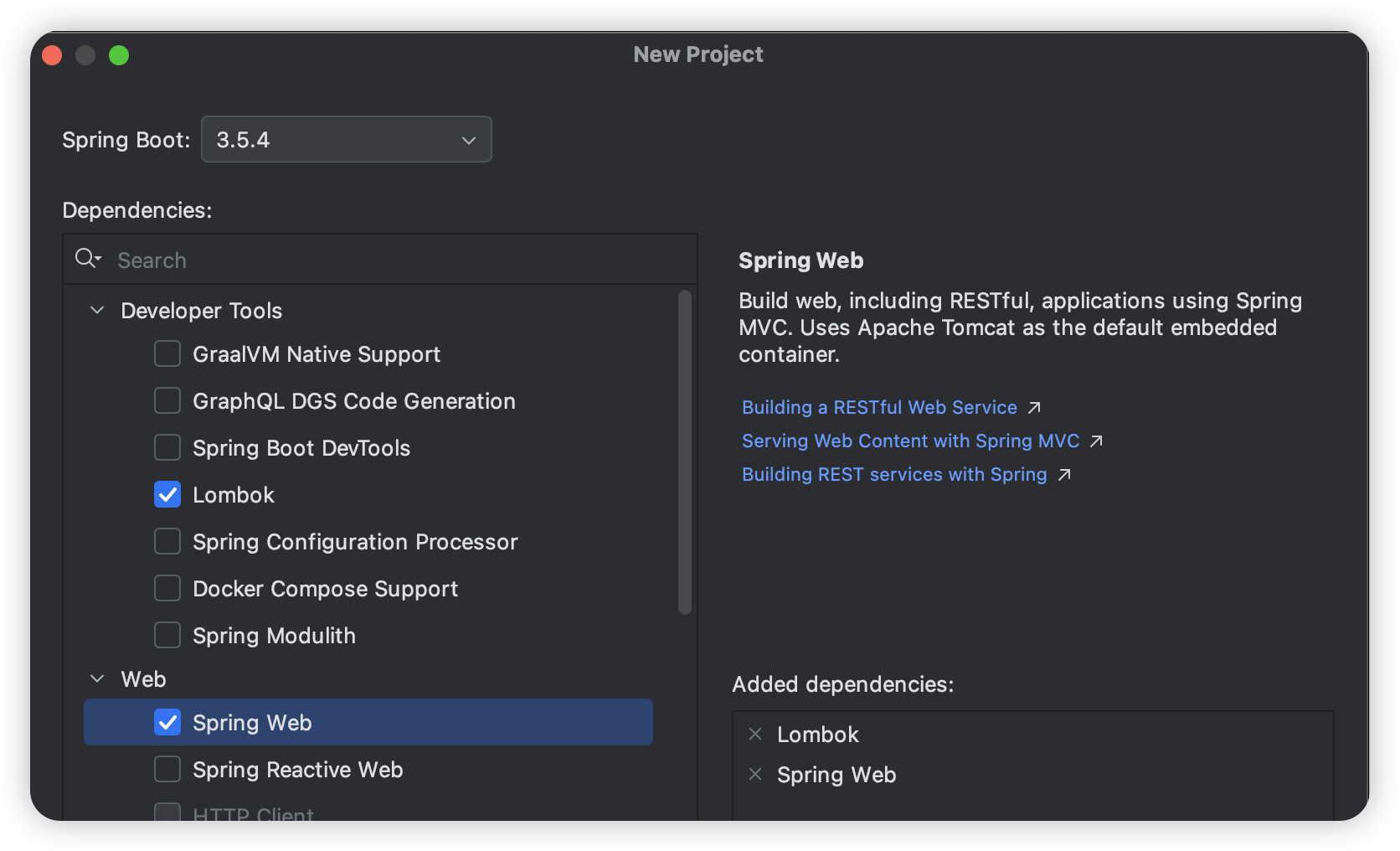The image size is (1400, 851).
Task: Remove Spring Web from added dependencies
Action: point(755,775)
